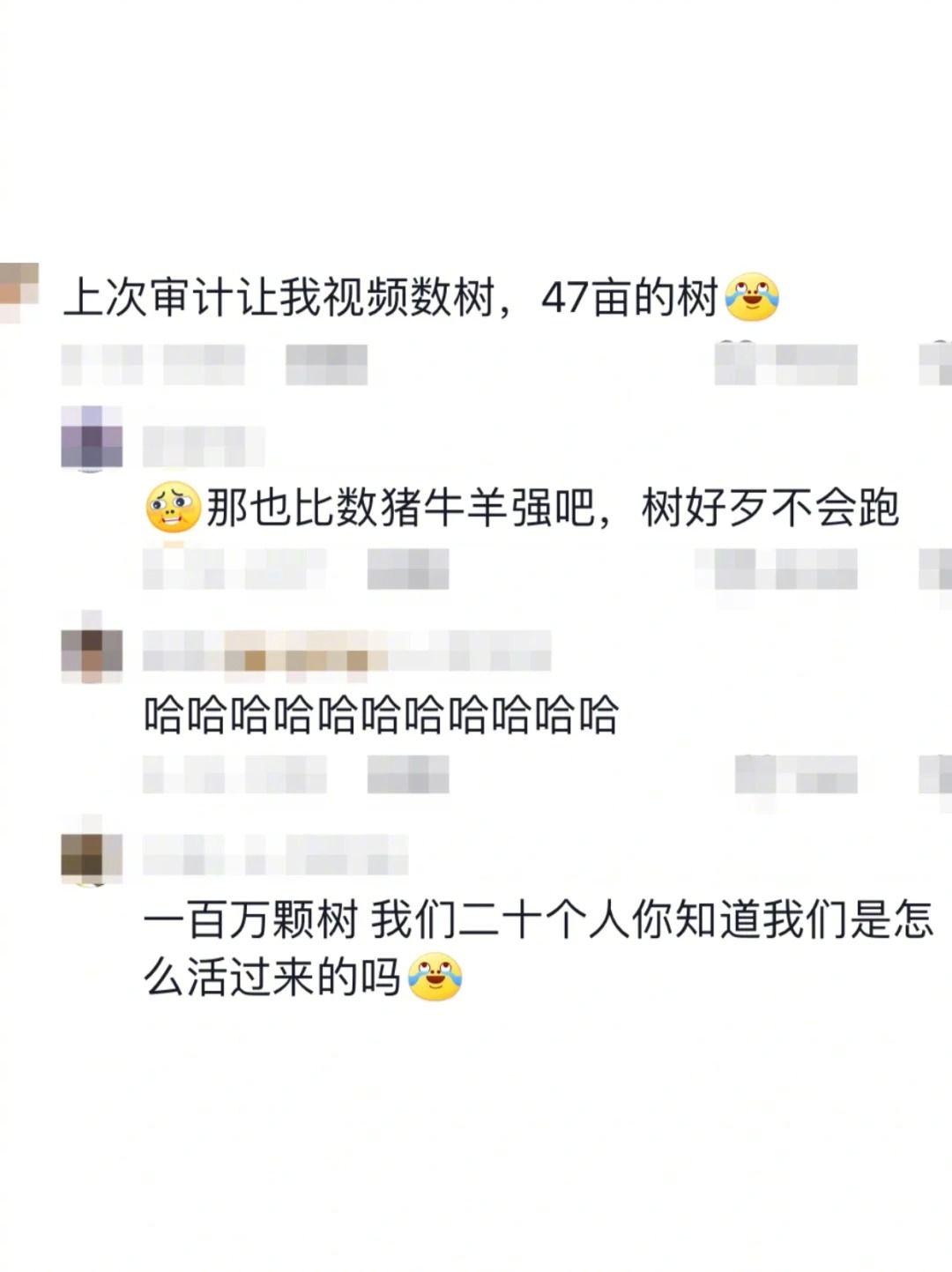This screenshot has width=952, height=1272.
Task: Tap the worried emoji before "那也比数猪牛羊强吧"
Action: point(173,508)
